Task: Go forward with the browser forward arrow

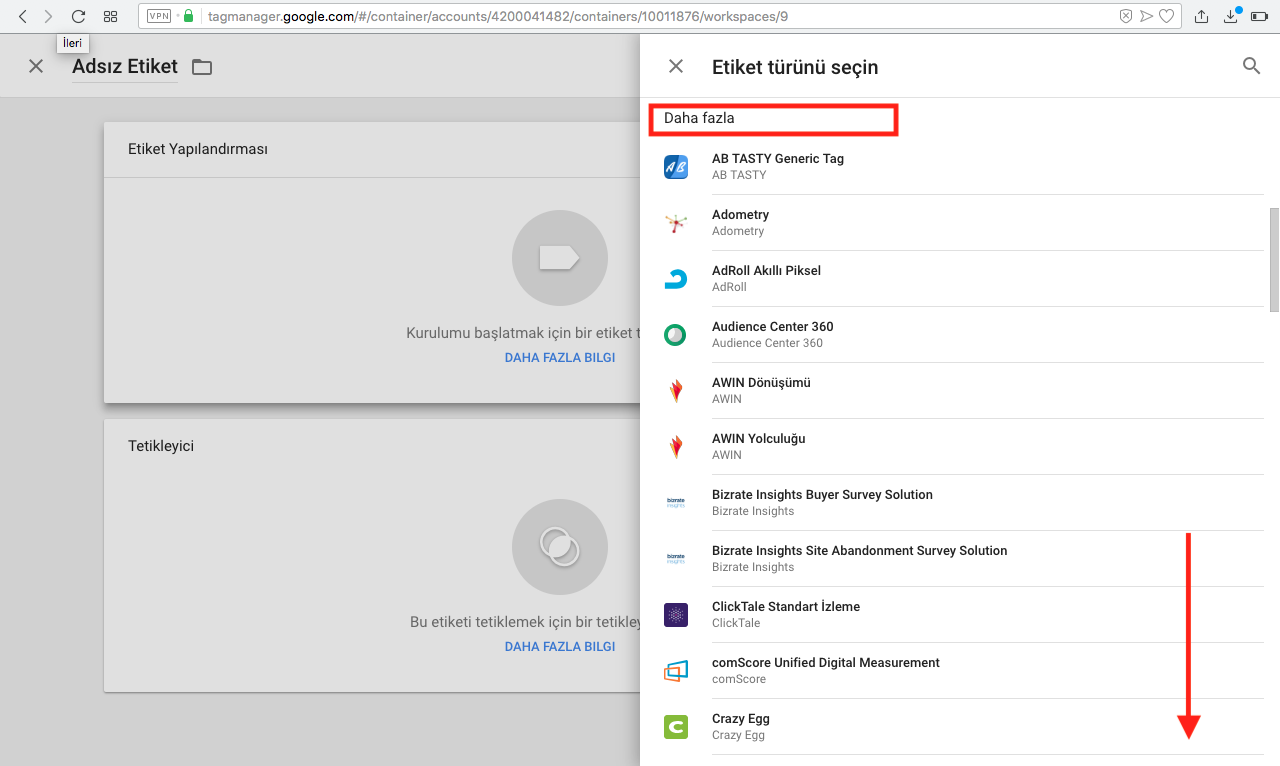Action: tap(48, 16)
